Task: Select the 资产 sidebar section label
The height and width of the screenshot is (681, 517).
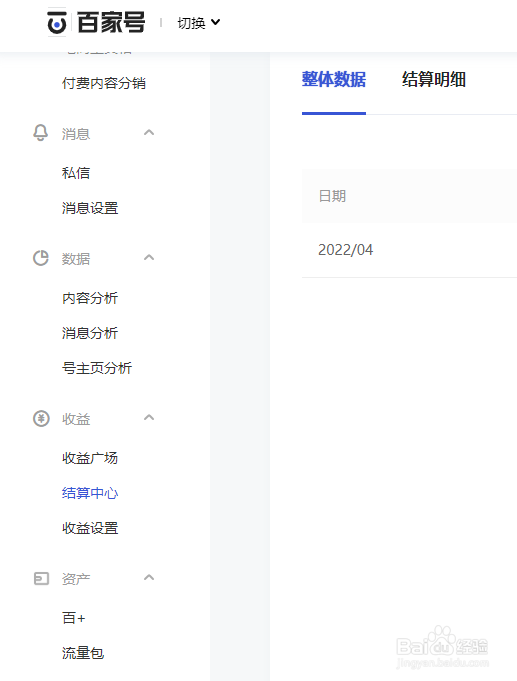Action: (x=76, y=579)
